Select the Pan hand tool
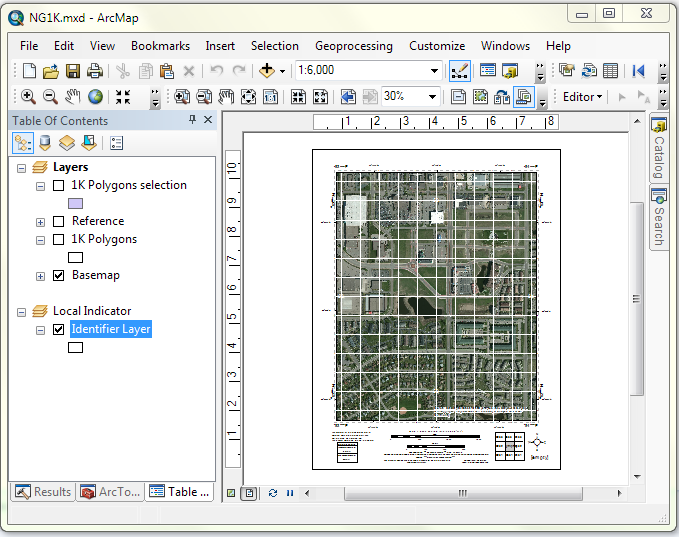The image size is (679, 537). [73, 97]
